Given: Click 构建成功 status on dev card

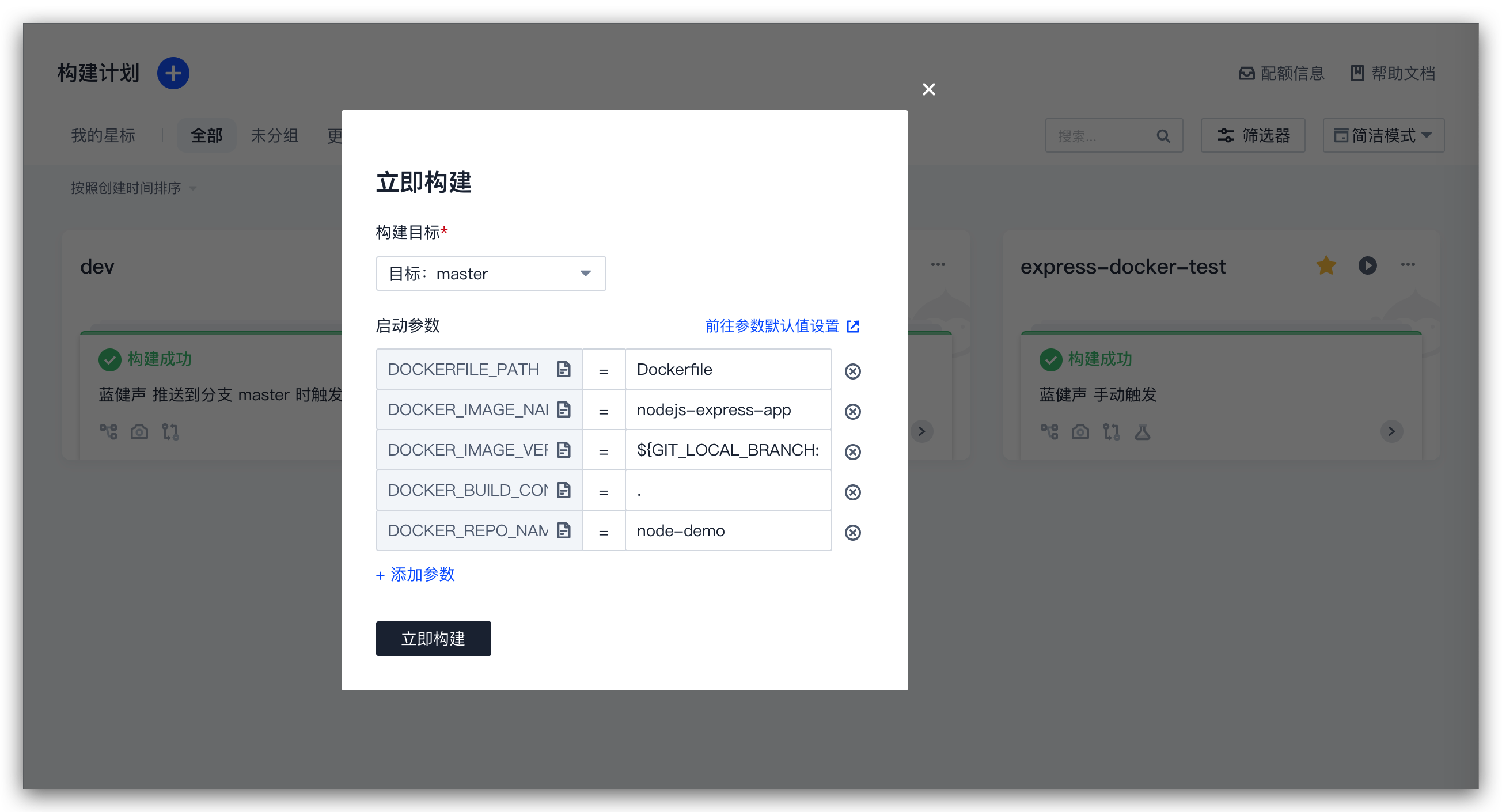Looking at the screenshot, I should click(145, 359).
